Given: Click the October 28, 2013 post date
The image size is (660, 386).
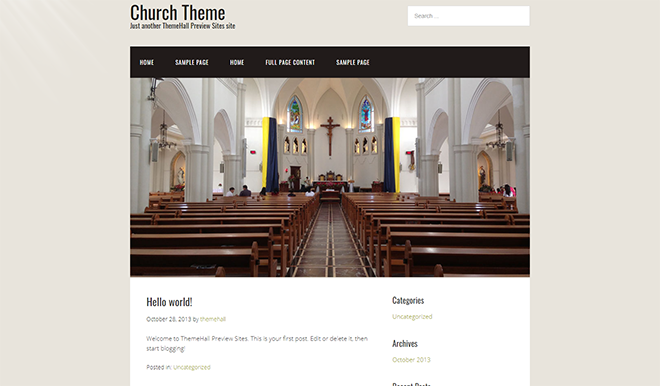Looking at the screenshot, I should (x=169, y=319).
